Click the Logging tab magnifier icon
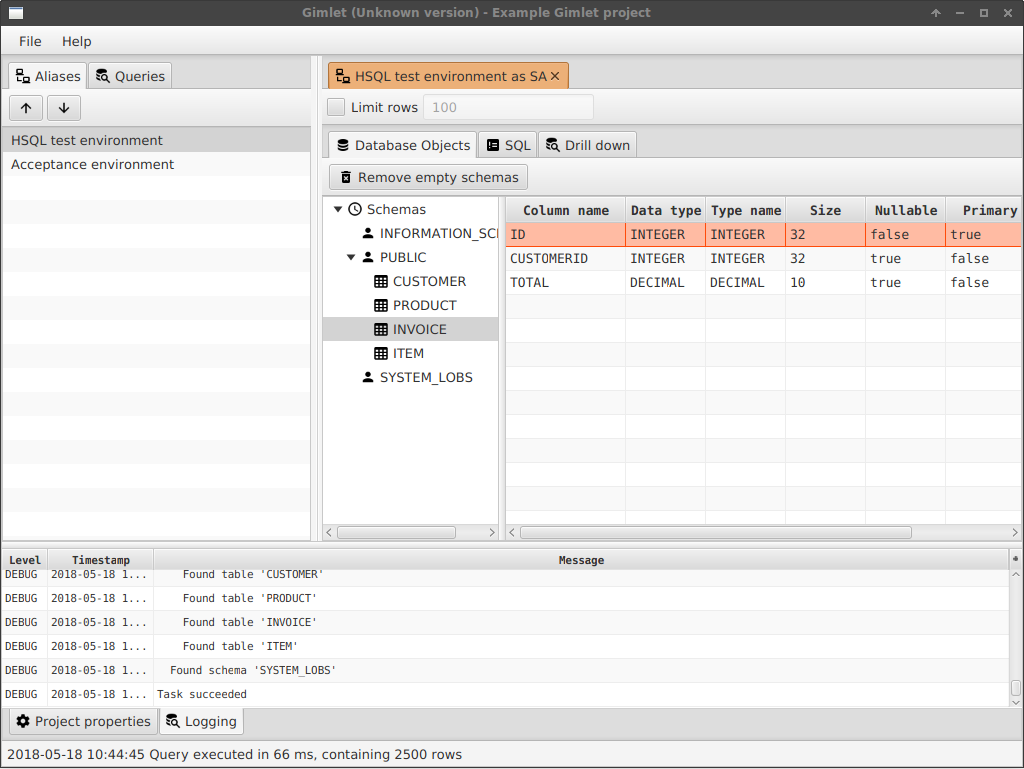 point(172,721)
